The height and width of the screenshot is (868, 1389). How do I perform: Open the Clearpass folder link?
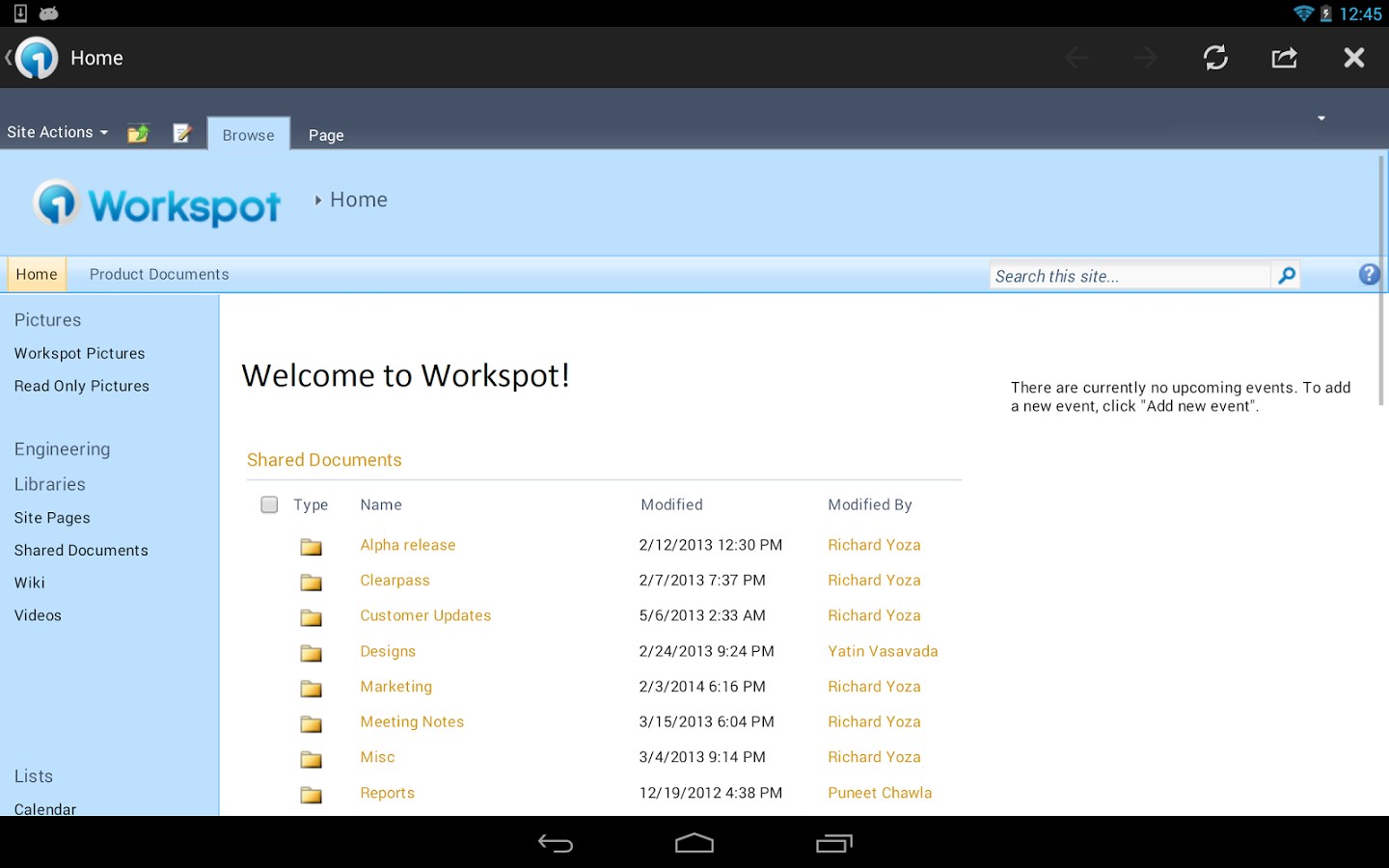[x=395, y=581]
